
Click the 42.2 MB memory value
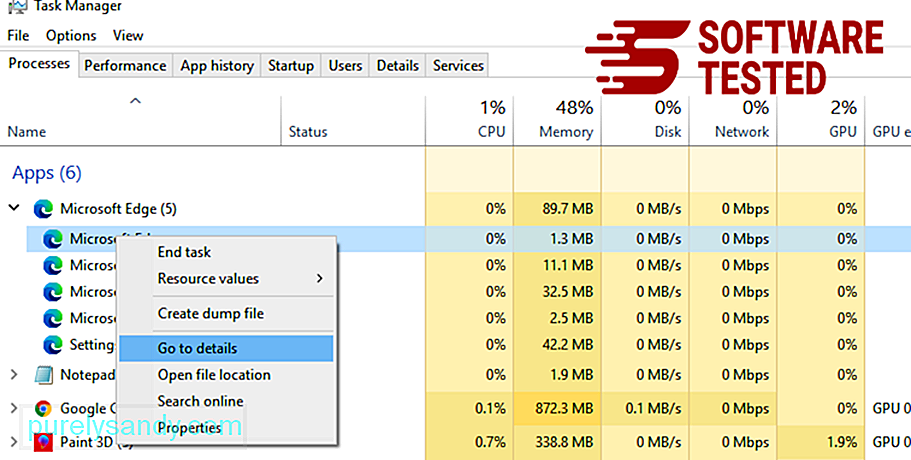[568, 345]
